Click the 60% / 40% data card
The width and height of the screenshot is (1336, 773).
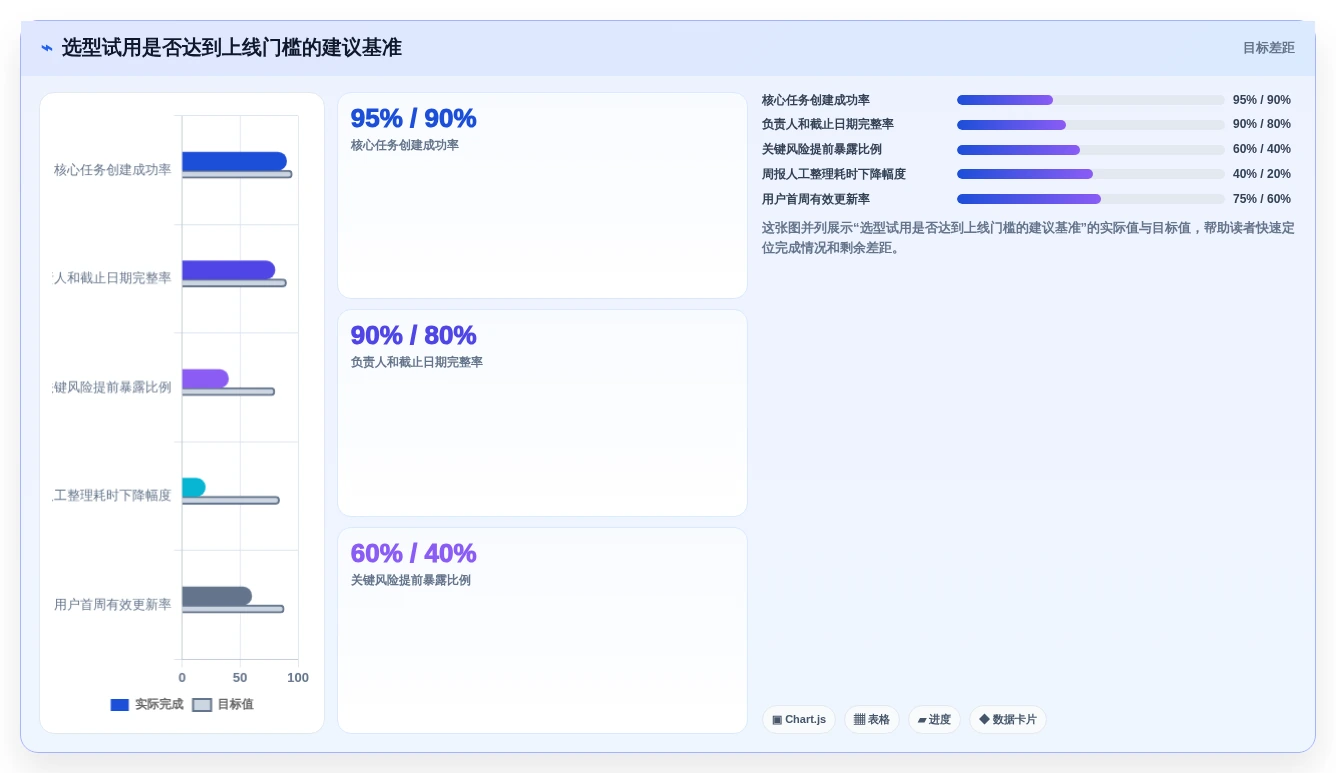(x=542, y=631)
